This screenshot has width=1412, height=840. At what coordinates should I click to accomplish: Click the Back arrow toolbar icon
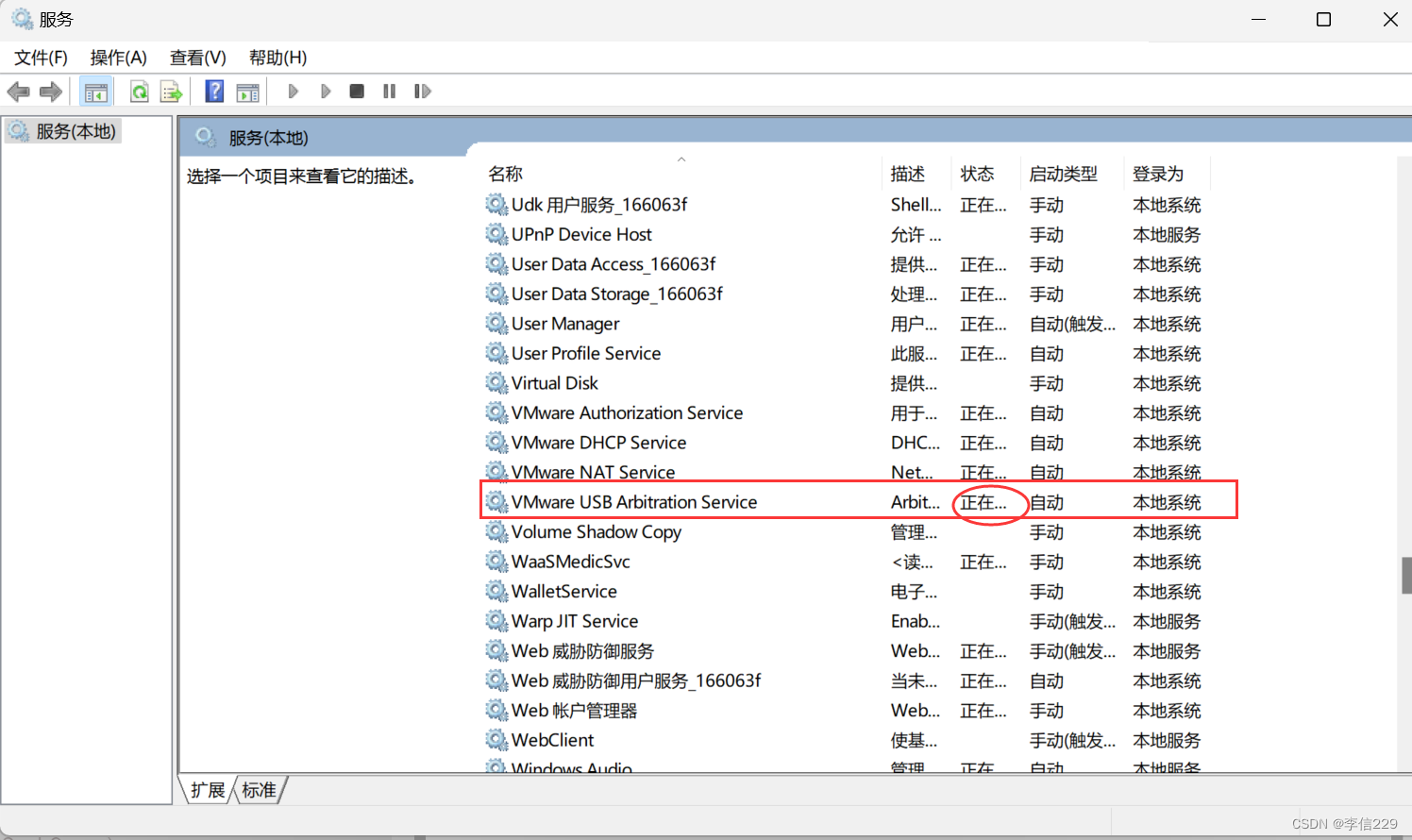click(x=18, y=92)
